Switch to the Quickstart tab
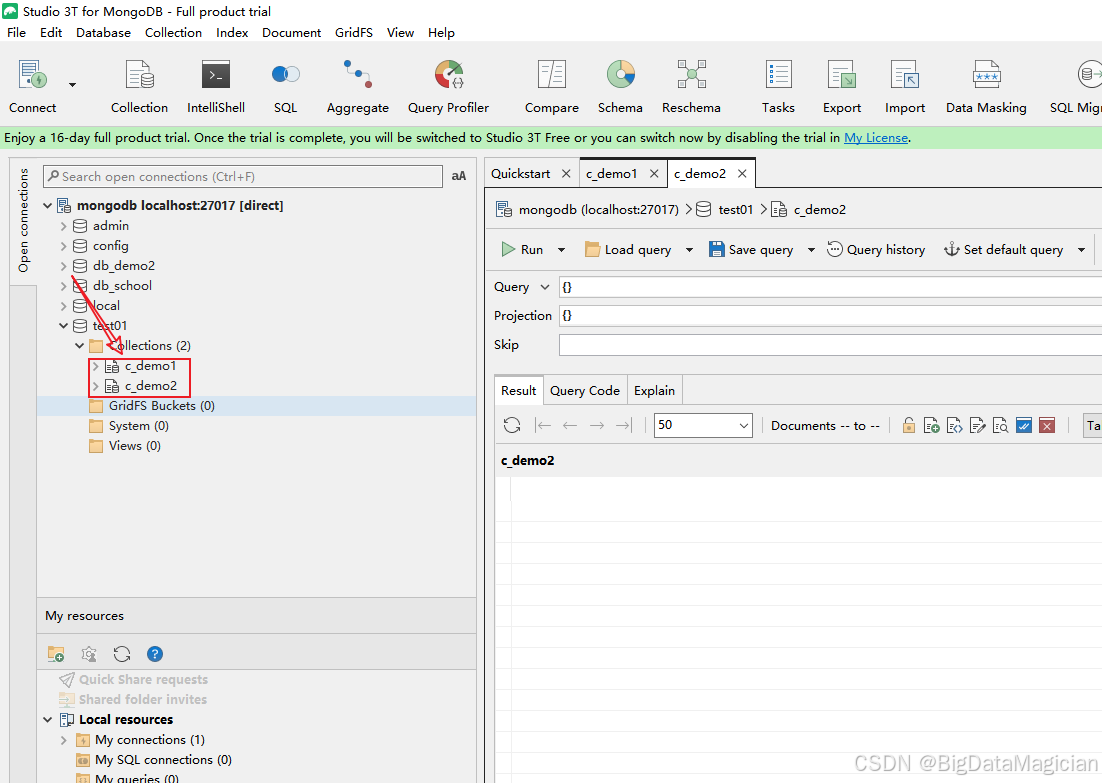Image resolution: width=1102 pixels, height=783 pixels. 520,174
